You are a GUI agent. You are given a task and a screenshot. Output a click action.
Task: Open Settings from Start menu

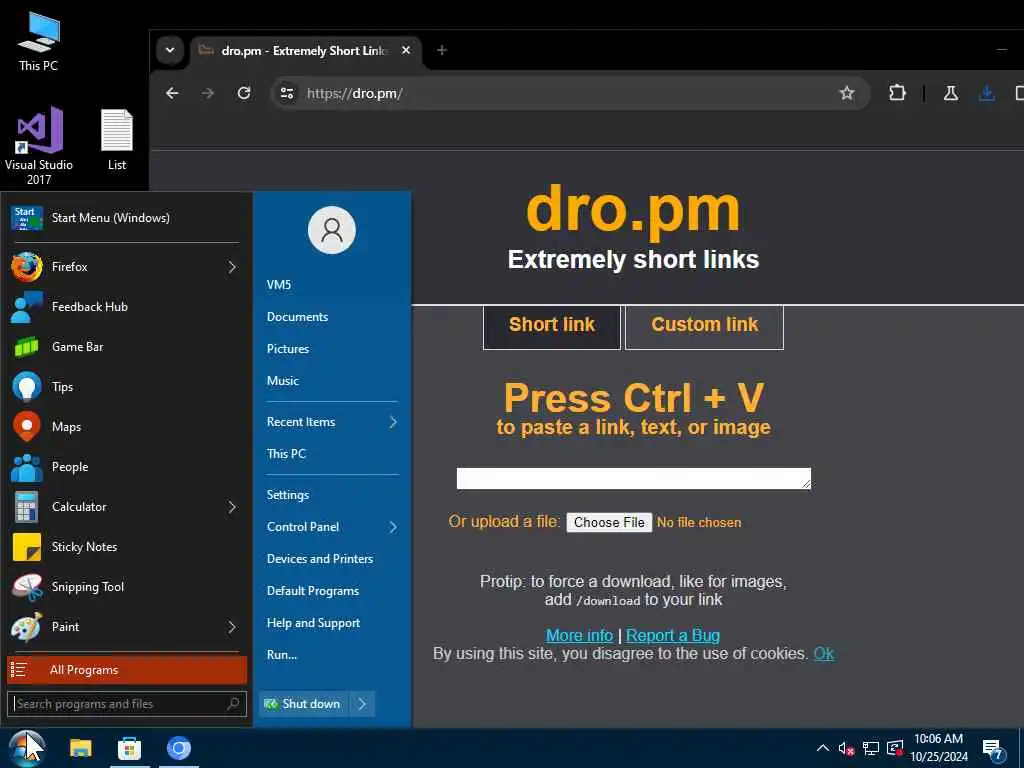click(x=287, y=495)
